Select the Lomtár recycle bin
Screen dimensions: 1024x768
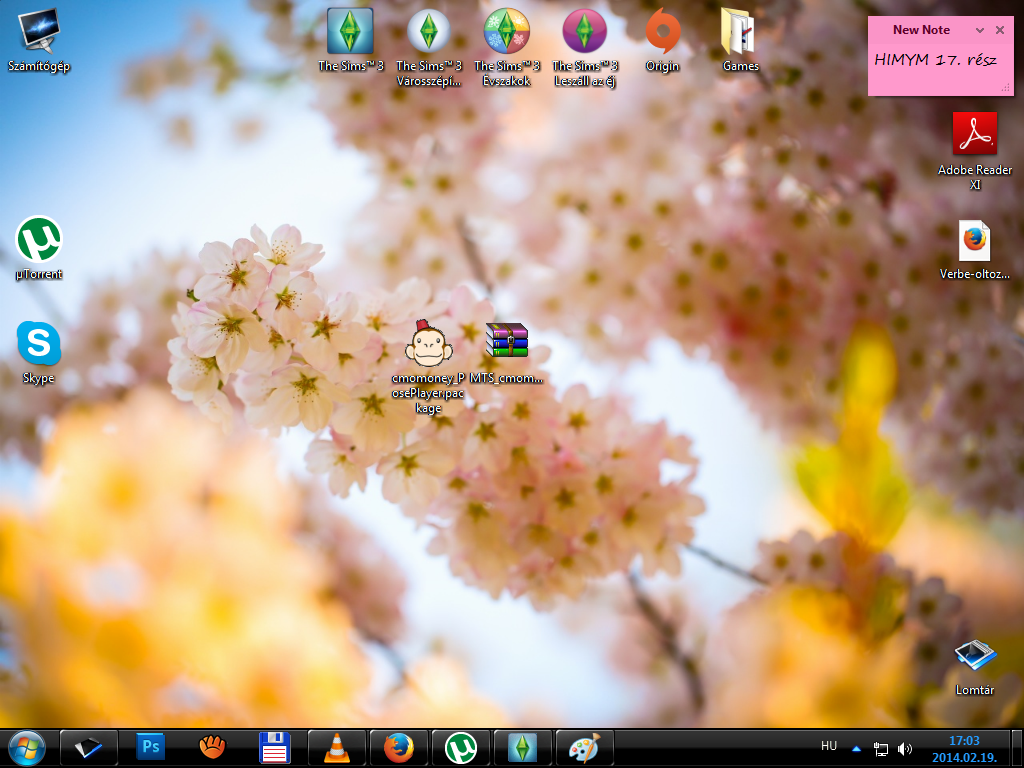pos(974,667)
